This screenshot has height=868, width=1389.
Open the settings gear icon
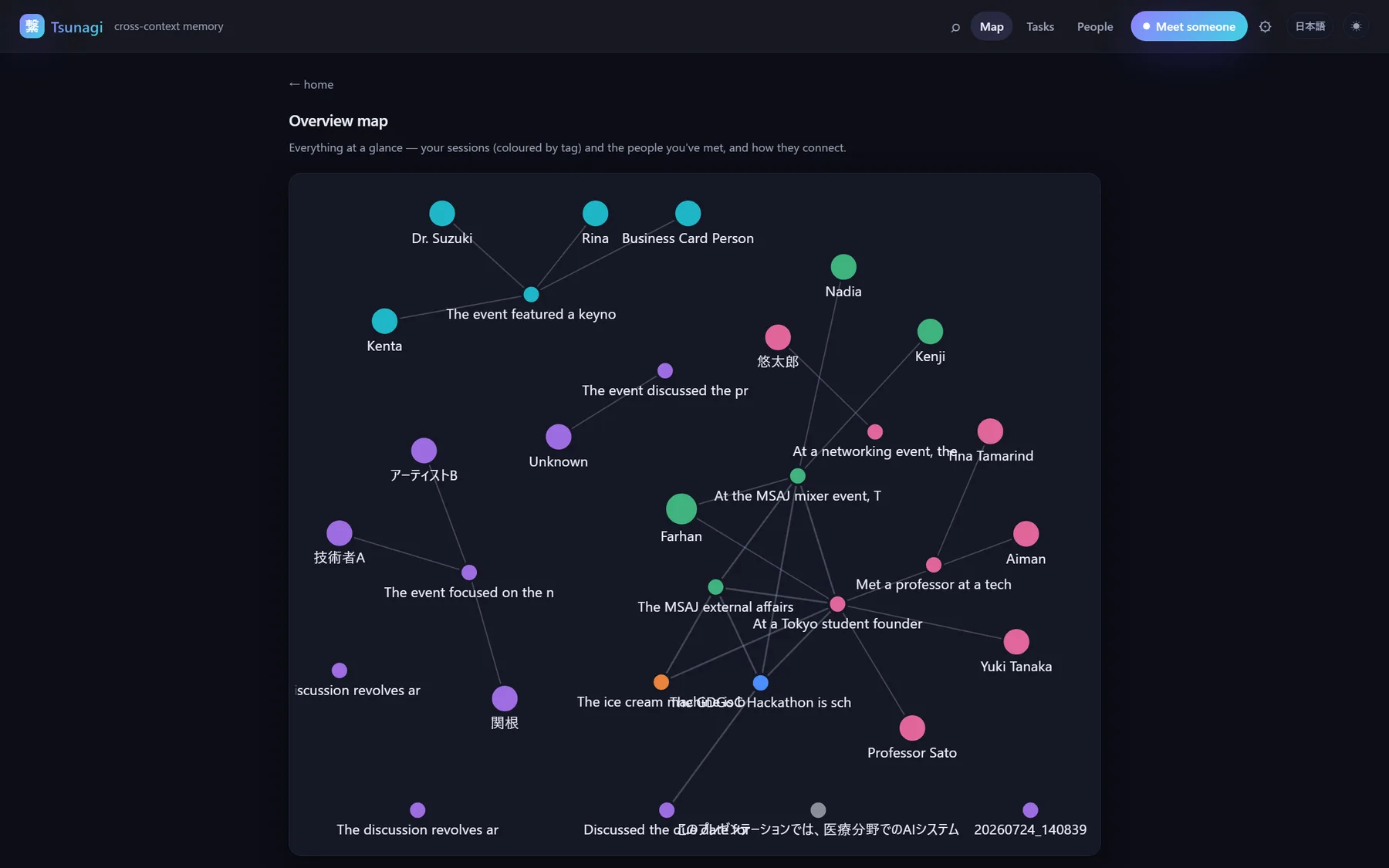coord(1265,26)
